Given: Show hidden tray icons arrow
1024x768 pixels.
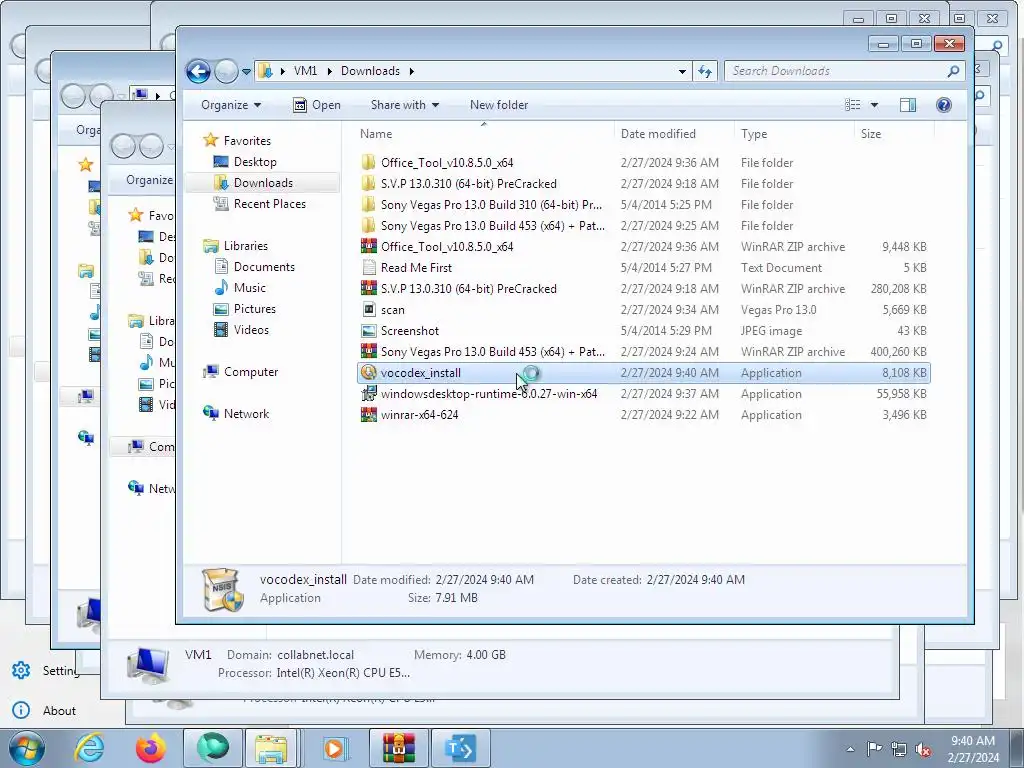Looking at the screenshot, I should [850, 749].
